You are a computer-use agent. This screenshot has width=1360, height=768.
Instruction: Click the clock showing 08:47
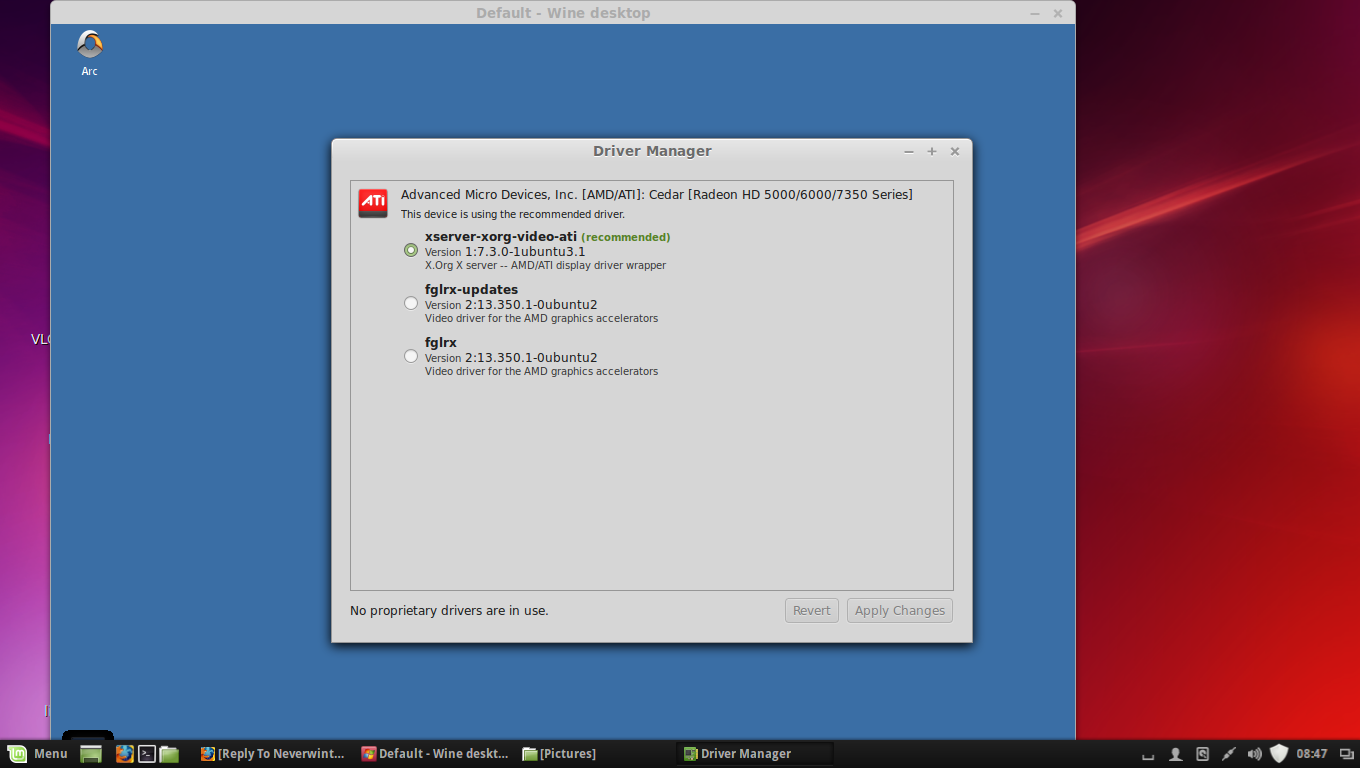pyautogui.click(x=1312, y=754)
